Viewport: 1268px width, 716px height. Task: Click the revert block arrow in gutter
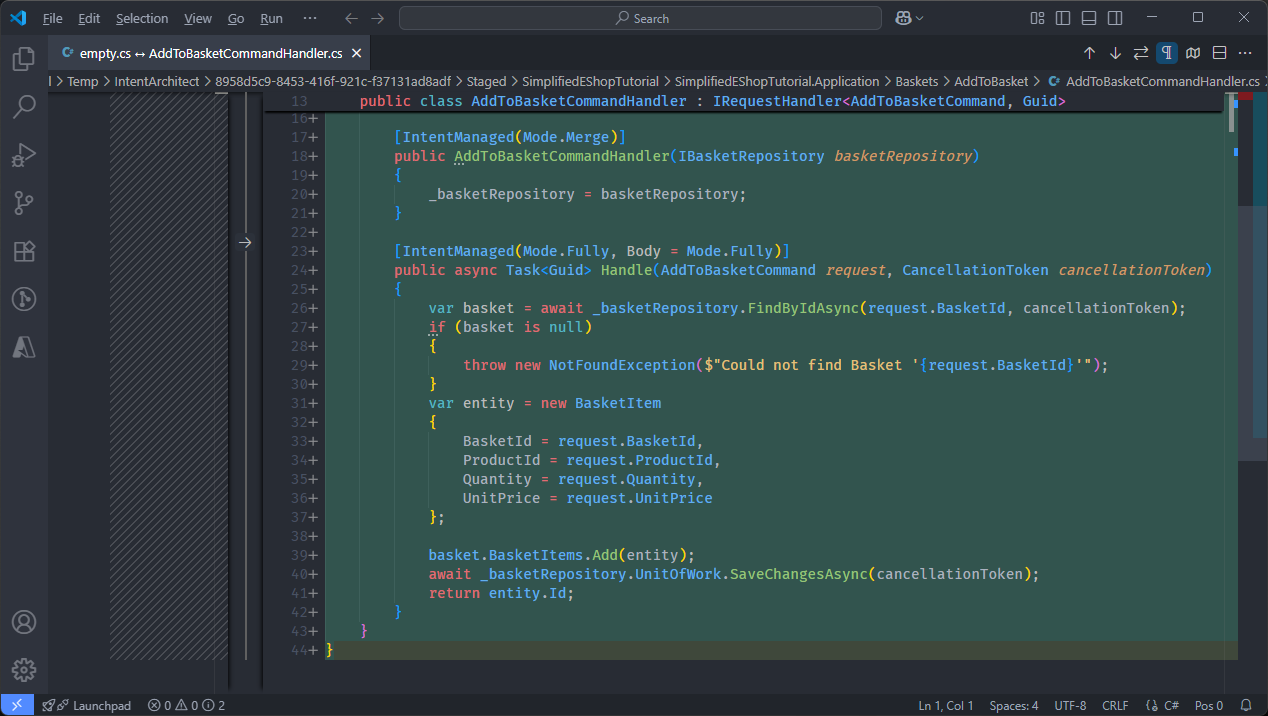click(x=245, y=242)
